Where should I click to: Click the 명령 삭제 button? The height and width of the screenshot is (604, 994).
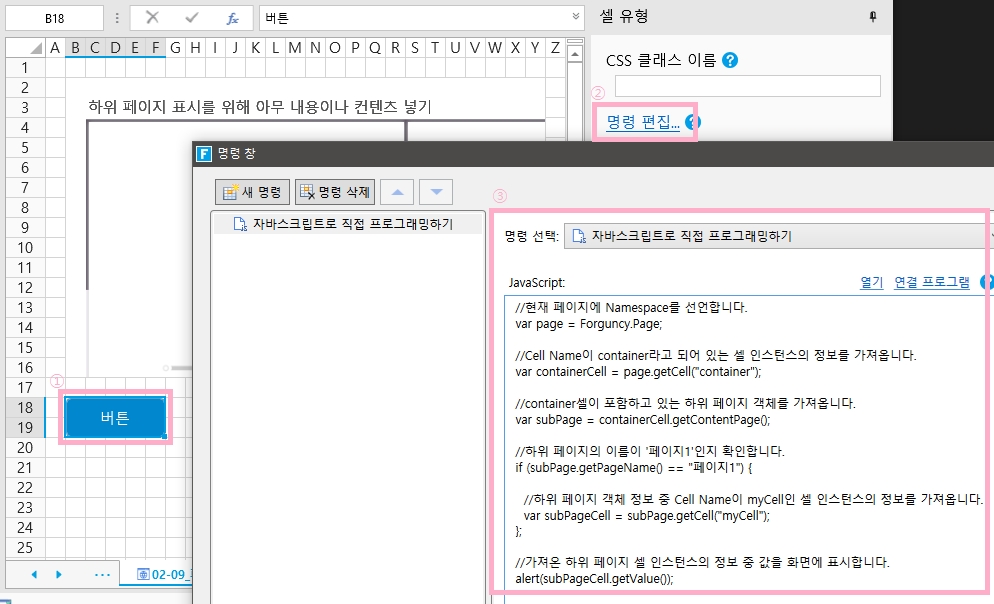[x=335, y=192]
